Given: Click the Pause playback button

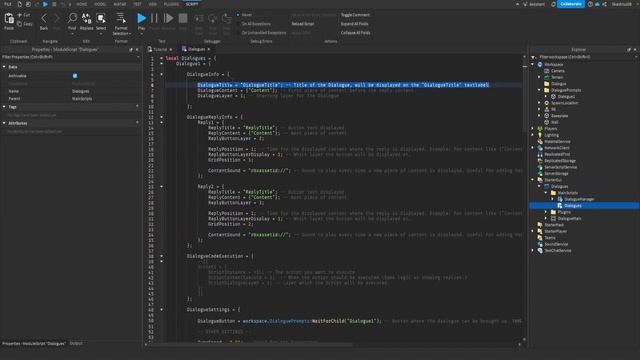Looking at the screenshot, I should [x=154, y=18].
